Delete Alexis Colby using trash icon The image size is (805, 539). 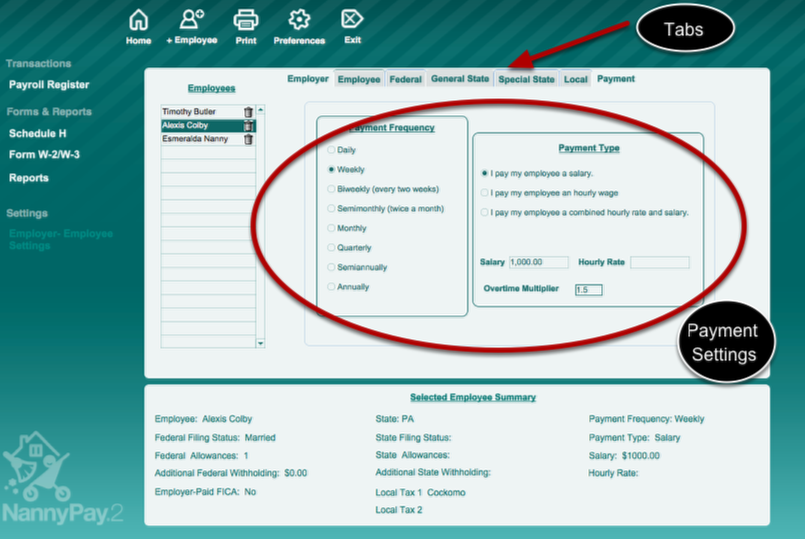click(x=248, y=126)
